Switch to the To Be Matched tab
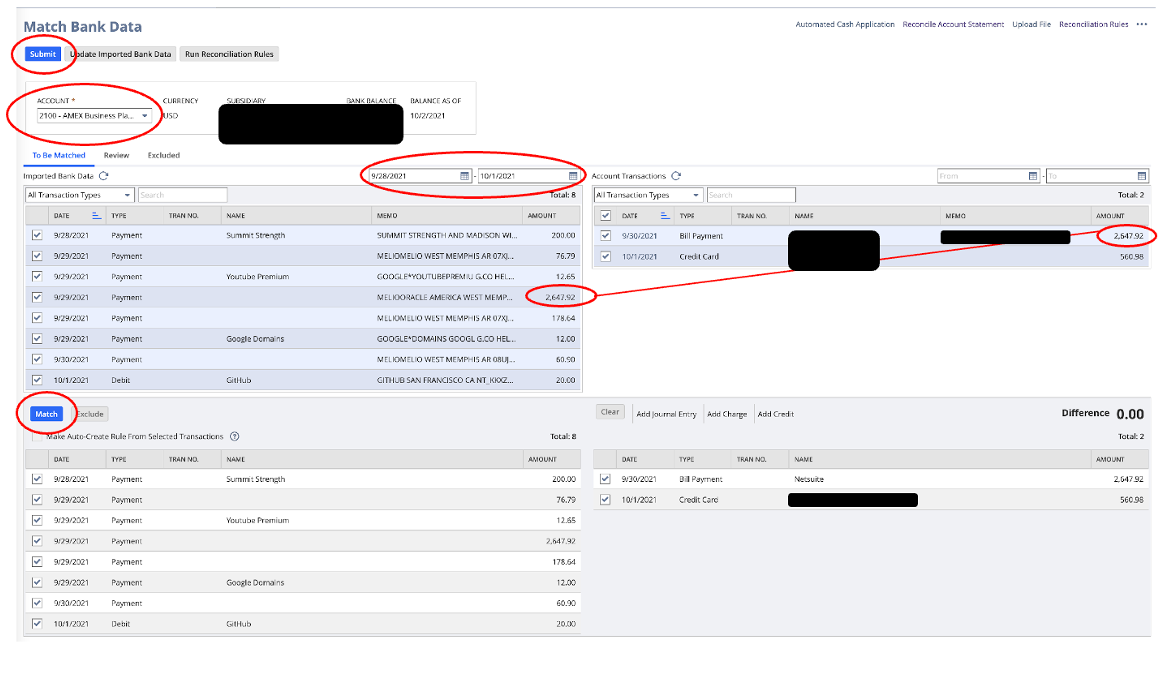 [x=59, y=155]
